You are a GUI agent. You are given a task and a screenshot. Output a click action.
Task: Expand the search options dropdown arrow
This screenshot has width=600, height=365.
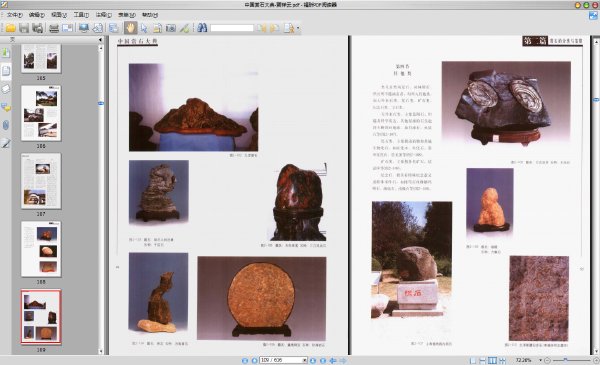[298, 28]
